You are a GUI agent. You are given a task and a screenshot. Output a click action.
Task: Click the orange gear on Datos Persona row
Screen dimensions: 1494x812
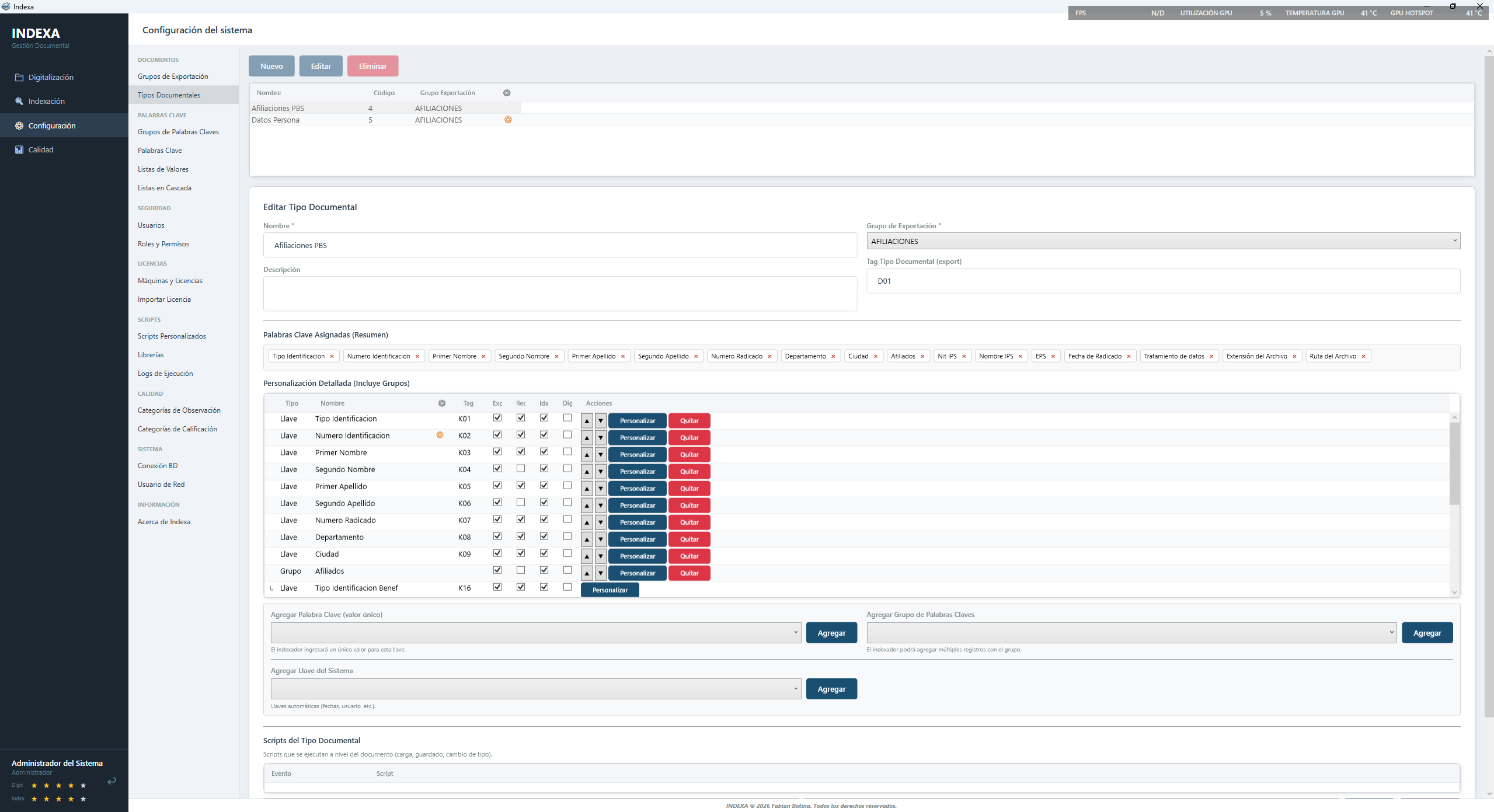tap(508, 120)
